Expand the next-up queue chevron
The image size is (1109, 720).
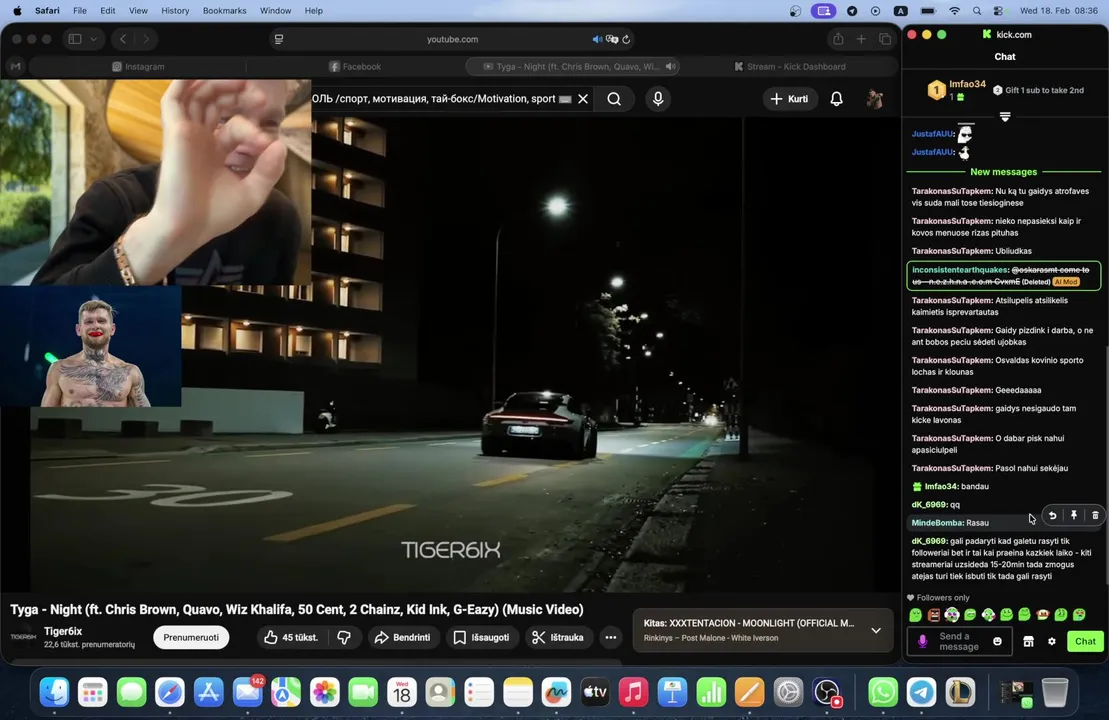pyautogui.click(x=876, y=630)
